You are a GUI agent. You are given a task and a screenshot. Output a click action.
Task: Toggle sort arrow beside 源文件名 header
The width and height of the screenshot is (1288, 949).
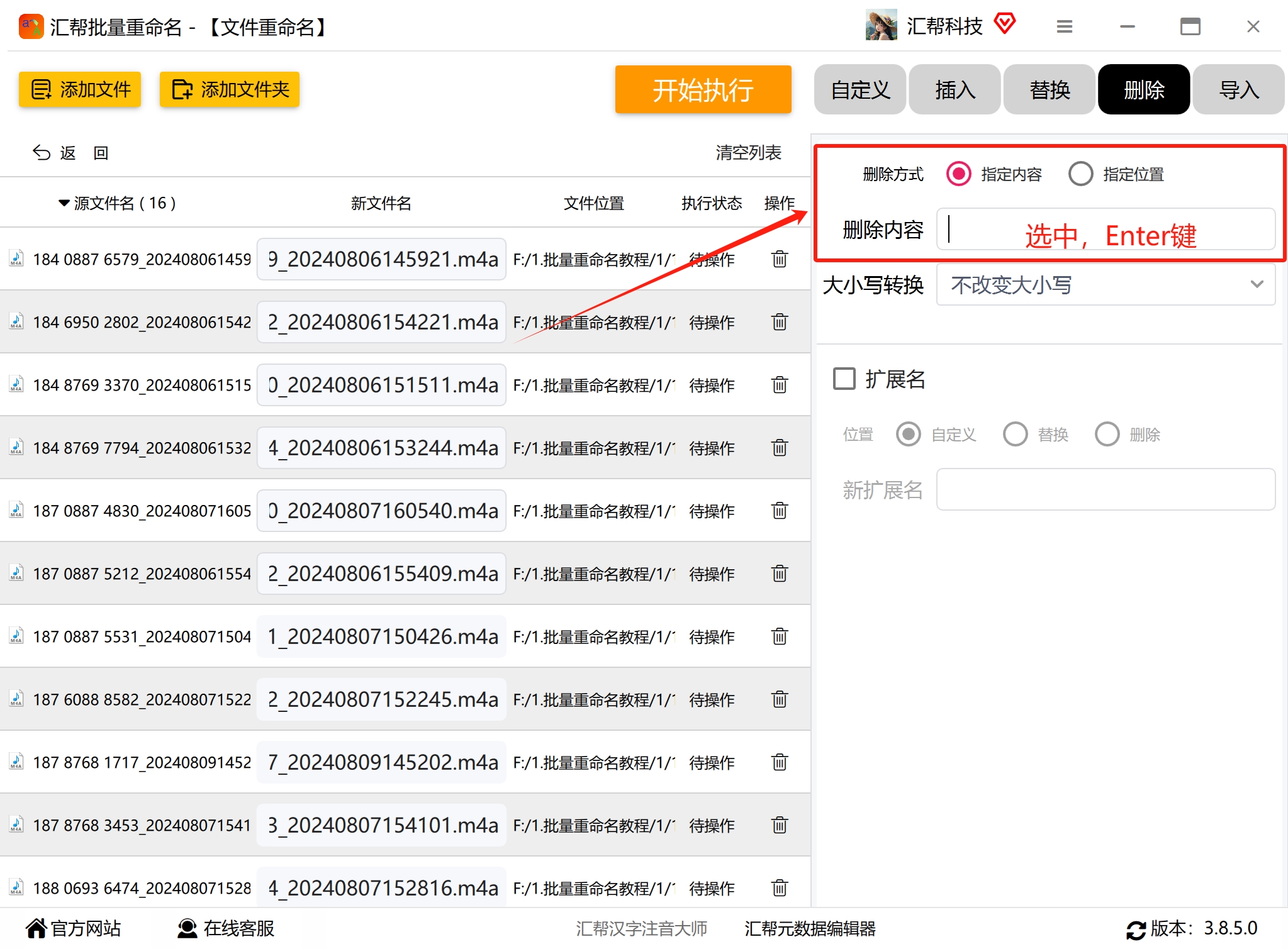point(64,203)
